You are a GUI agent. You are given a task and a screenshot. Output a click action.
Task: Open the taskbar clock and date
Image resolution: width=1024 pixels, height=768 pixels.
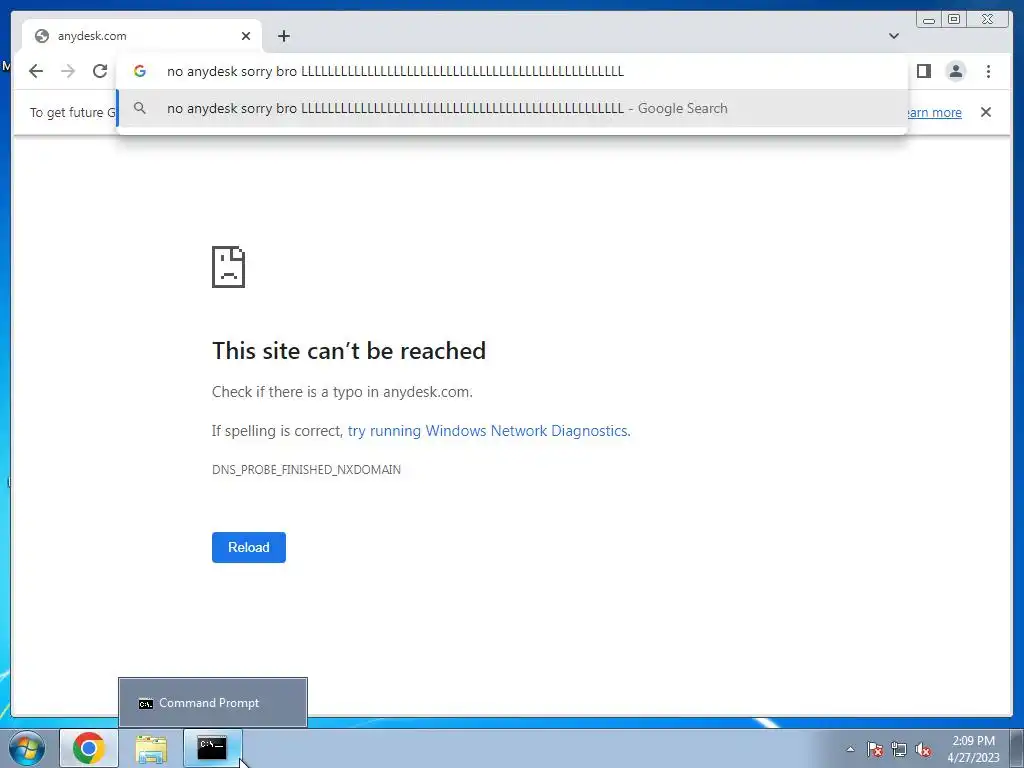click(973, 749)
